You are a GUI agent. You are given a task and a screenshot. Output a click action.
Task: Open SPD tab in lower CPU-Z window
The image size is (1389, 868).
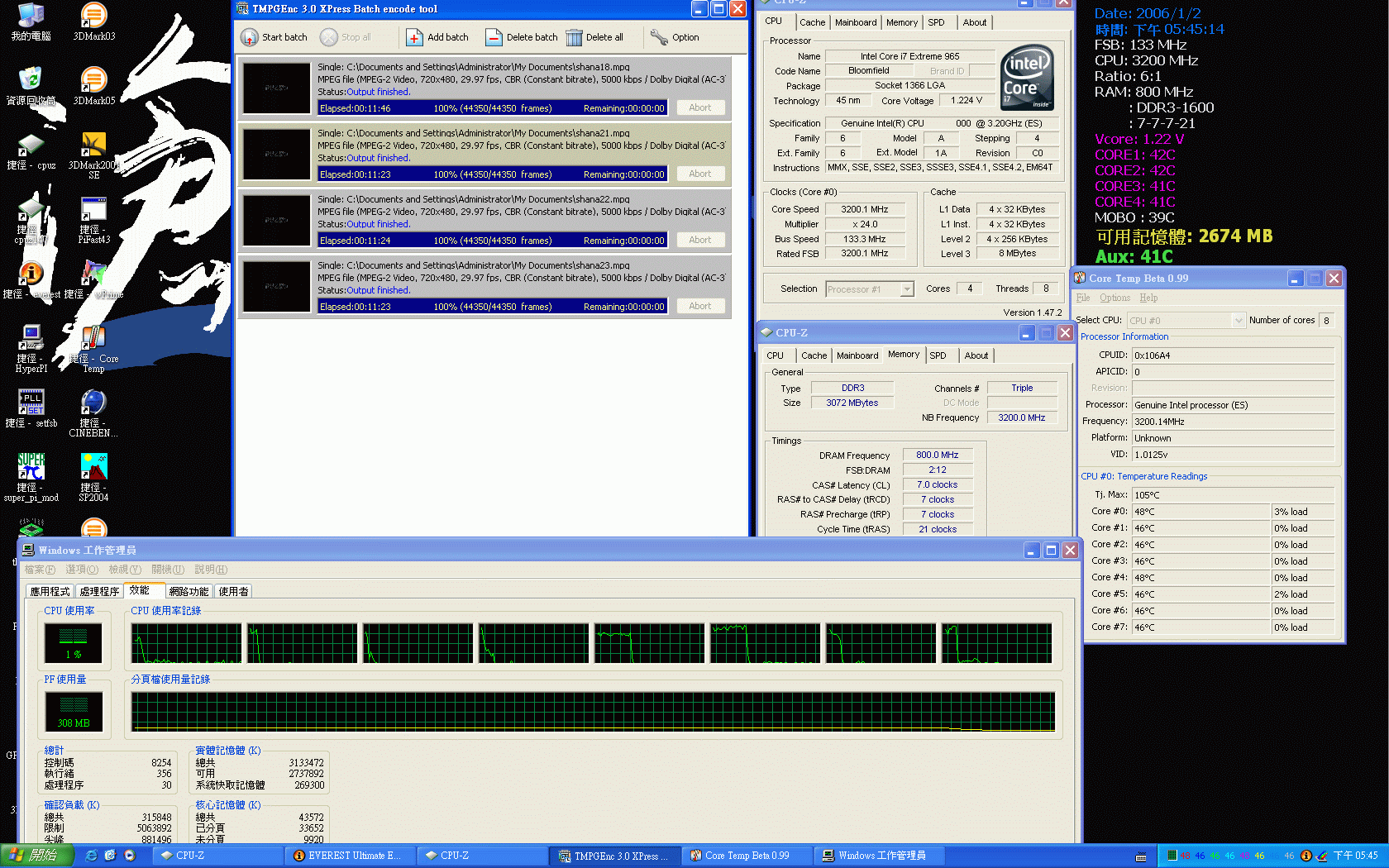(938, 355)
